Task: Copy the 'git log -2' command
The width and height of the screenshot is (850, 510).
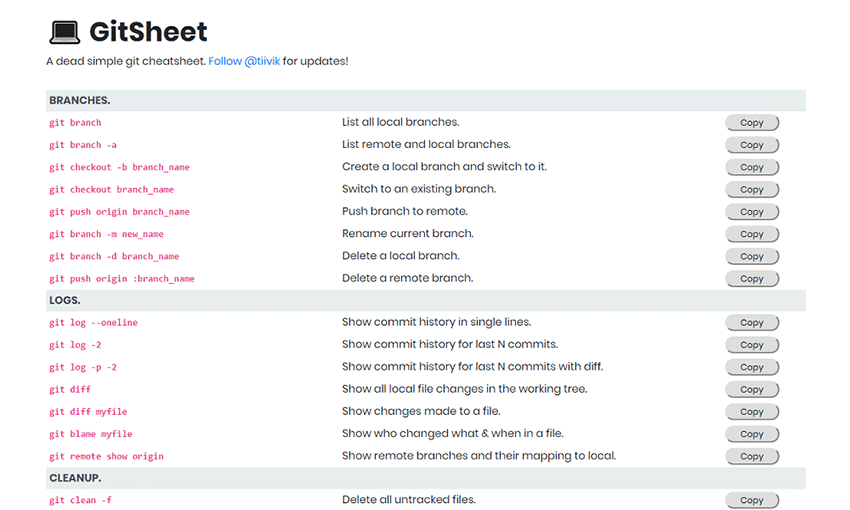Action: pyautogui.click(x=752, y=345)
